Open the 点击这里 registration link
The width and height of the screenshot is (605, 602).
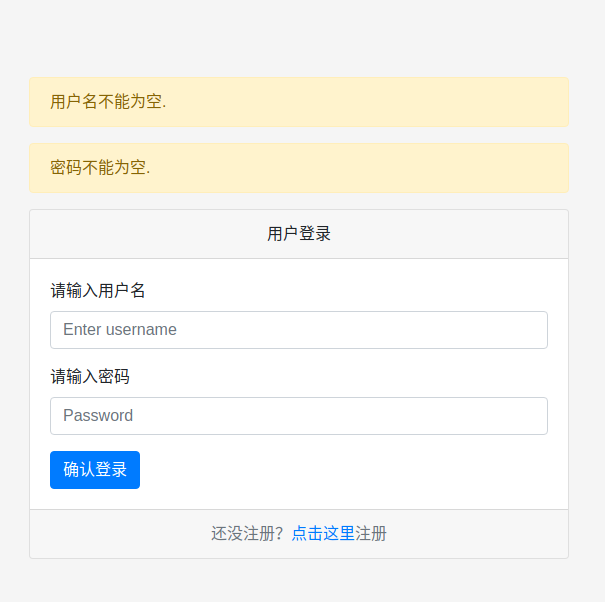(323, 534)
